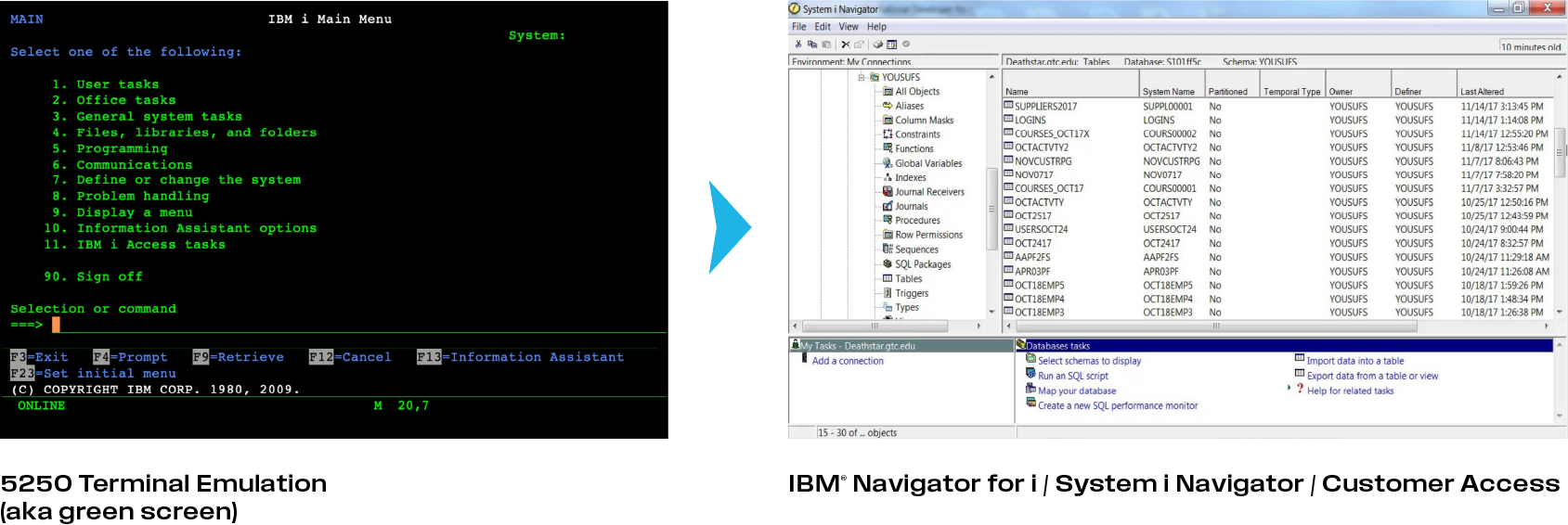
Task: Click the Indexes icon in tree
Action: click(x=888, y=177)
